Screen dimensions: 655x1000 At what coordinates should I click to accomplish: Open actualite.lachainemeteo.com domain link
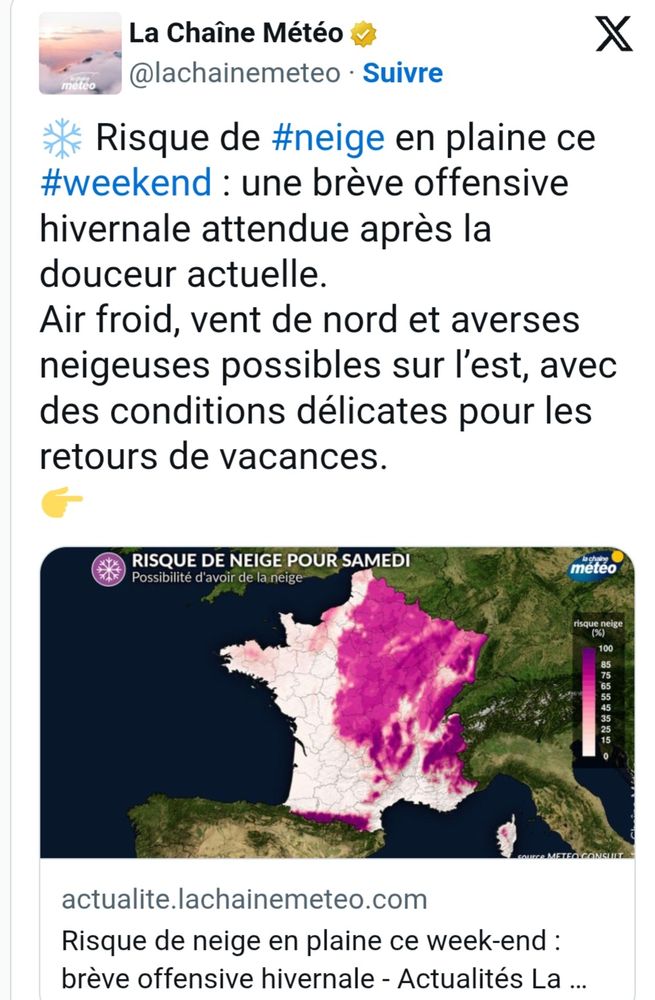click(x=244, y=899)
